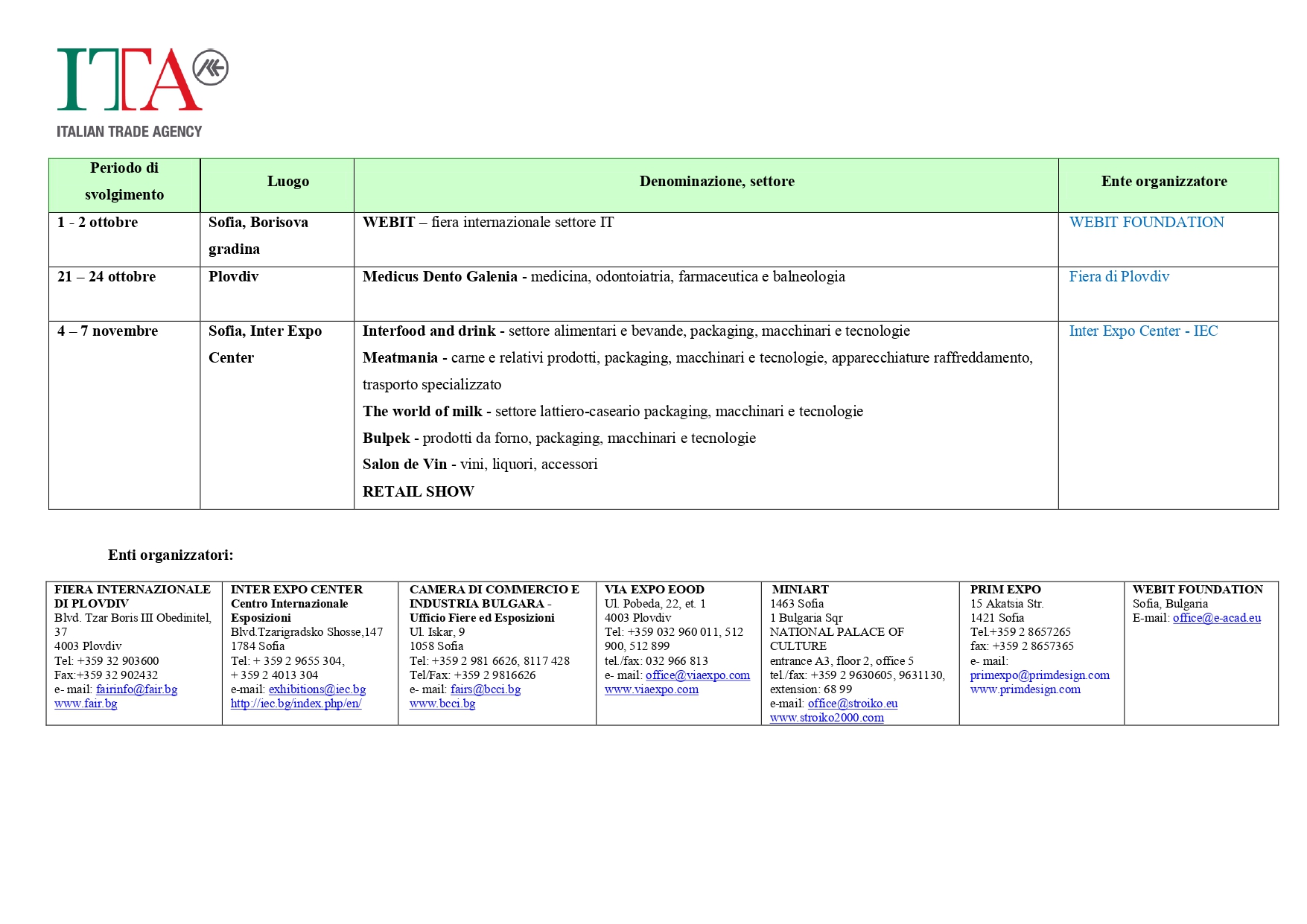Click 'FIERA INTERNAZIONALE DI PLOVDIV' heading
This screenshot has width=1307, height=924.
(x=133, y=596)
